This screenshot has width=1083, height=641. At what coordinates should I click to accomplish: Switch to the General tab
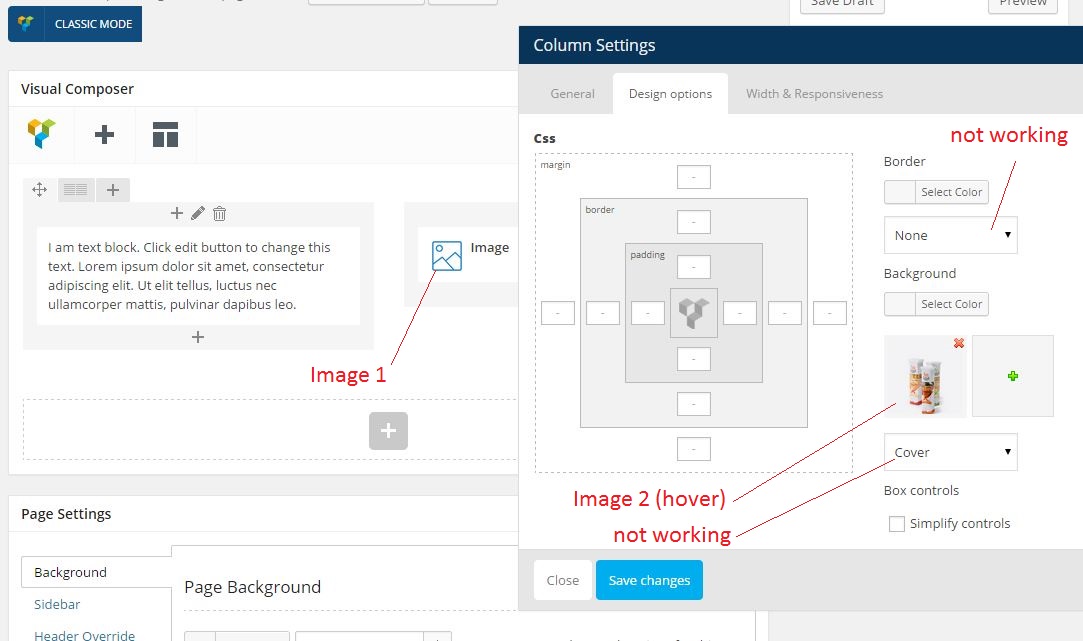(572, 94)
